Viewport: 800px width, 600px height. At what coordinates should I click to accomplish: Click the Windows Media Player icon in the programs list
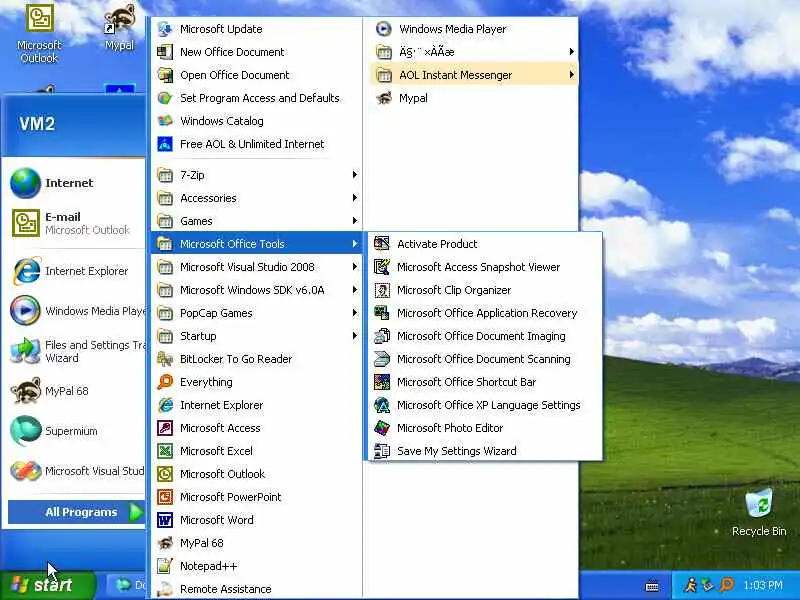pos(384,29)
